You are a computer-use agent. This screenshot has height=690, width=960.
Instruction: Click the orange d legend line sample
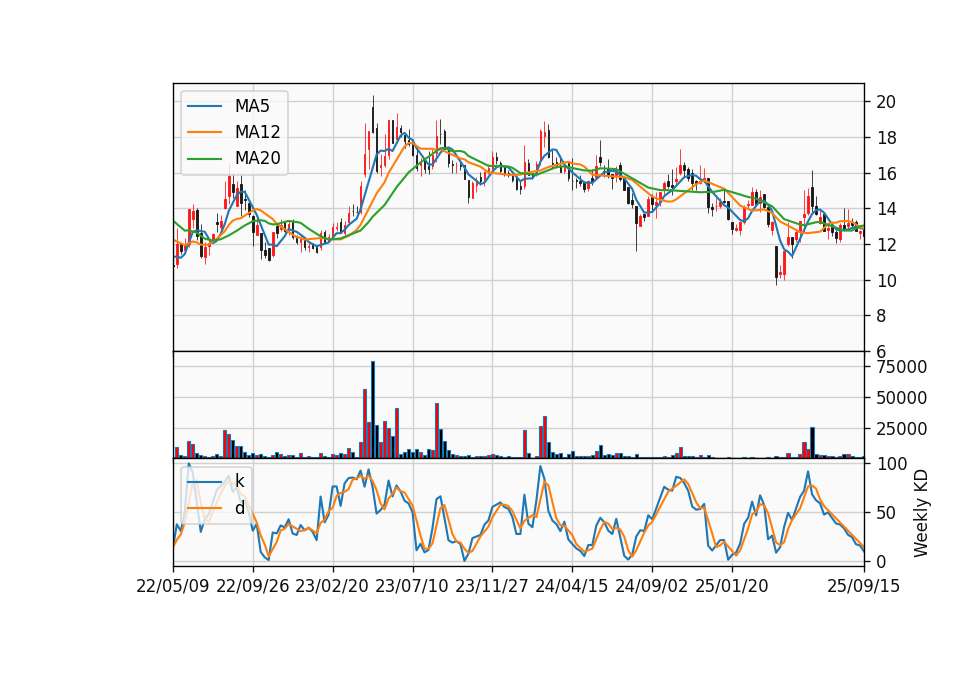point(204,508)
